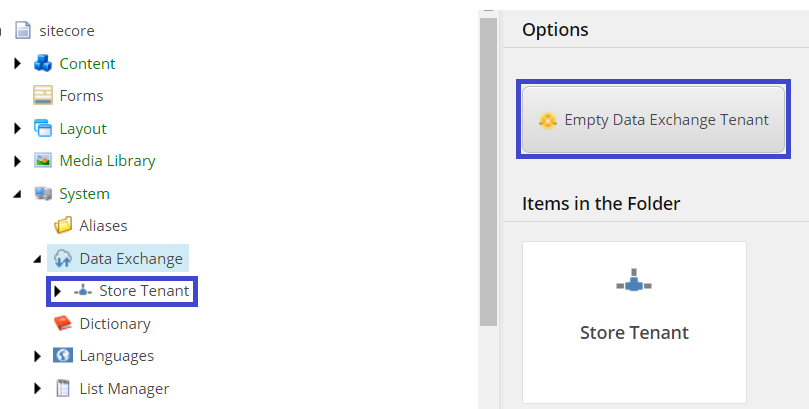Open the Store Tenant folder item tile

pos(634,322)
